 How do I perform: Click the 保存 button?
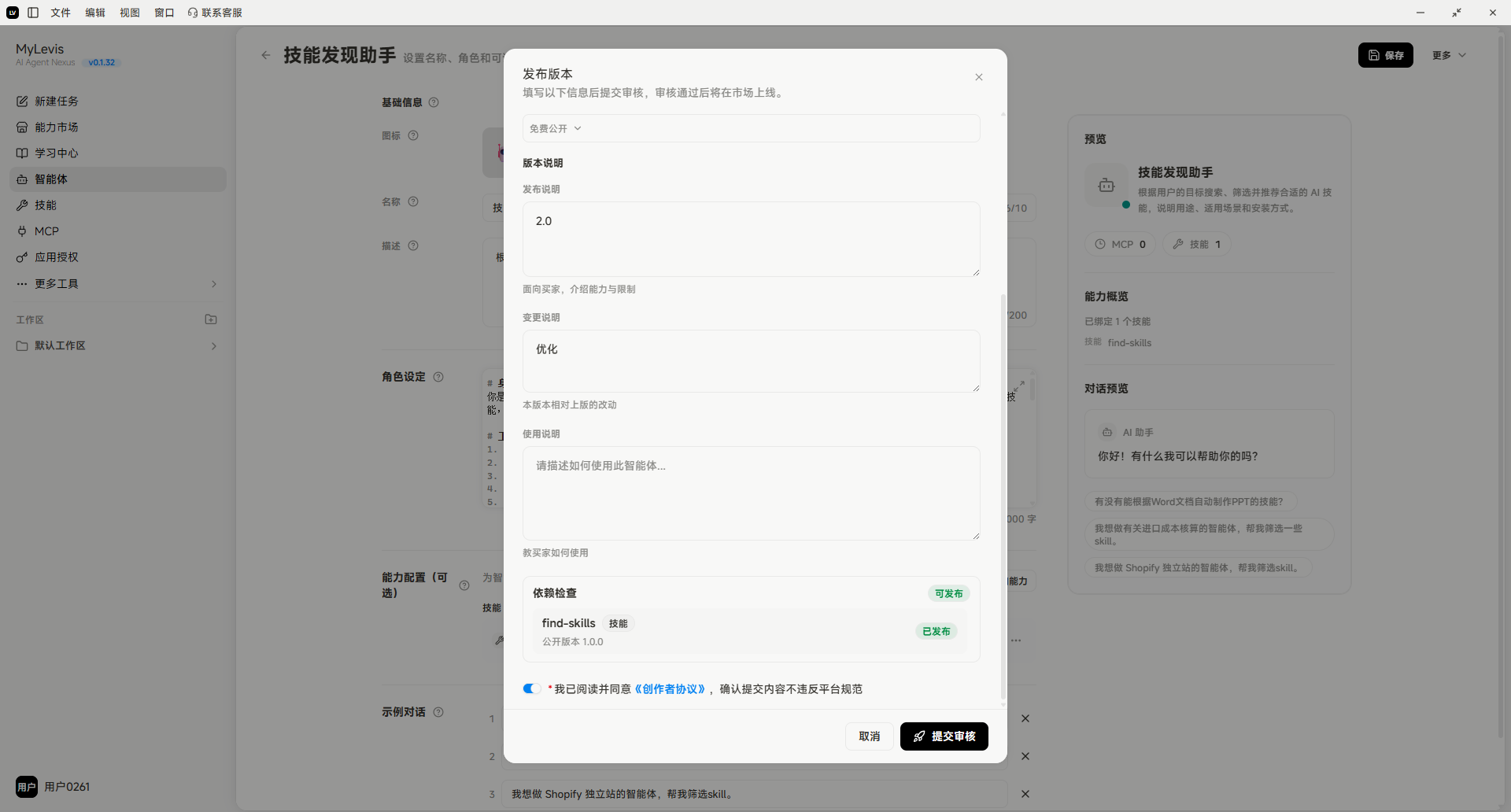coord(1386,55)
